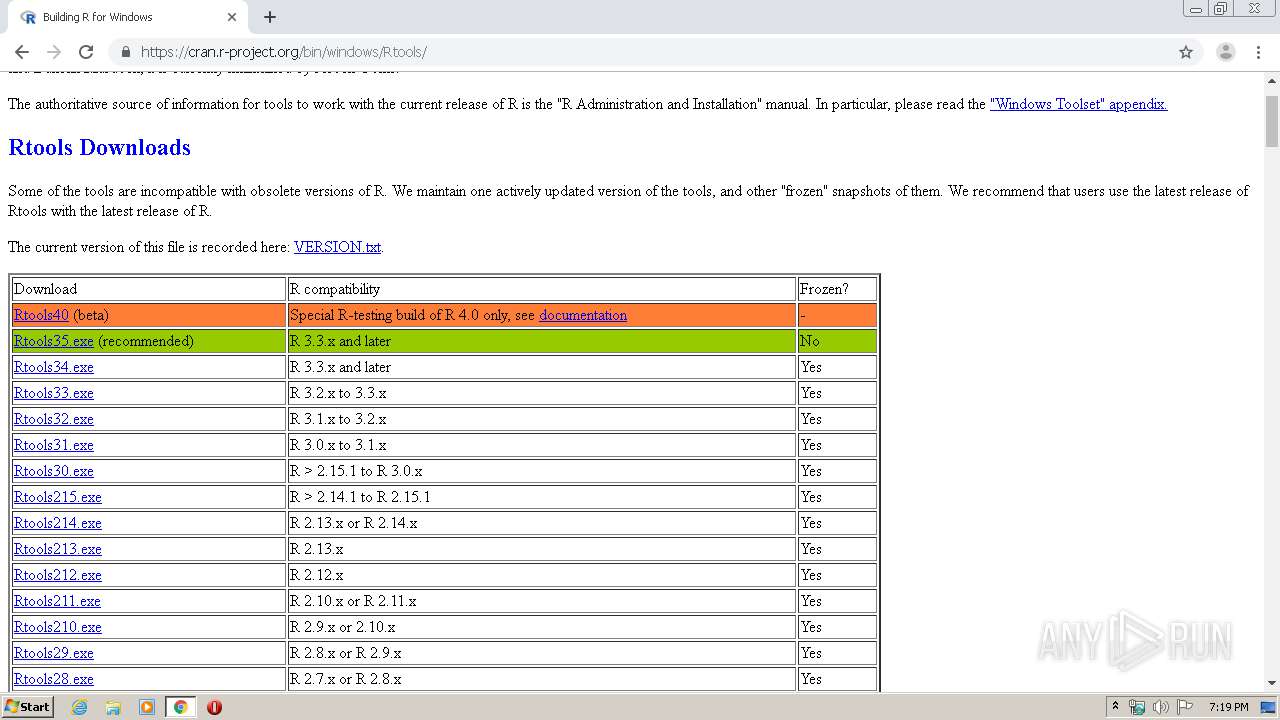The width and height of the screenshot is (1280, 720).
Task: Download Rtools28.exe
Action: tap(54, 679)
